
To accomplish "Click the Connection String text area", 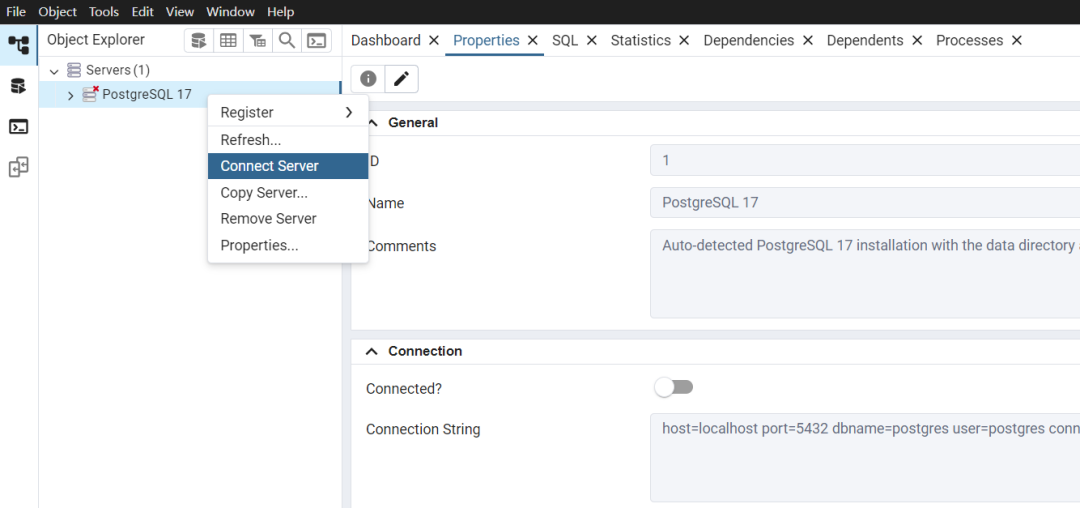I will 865,458.
